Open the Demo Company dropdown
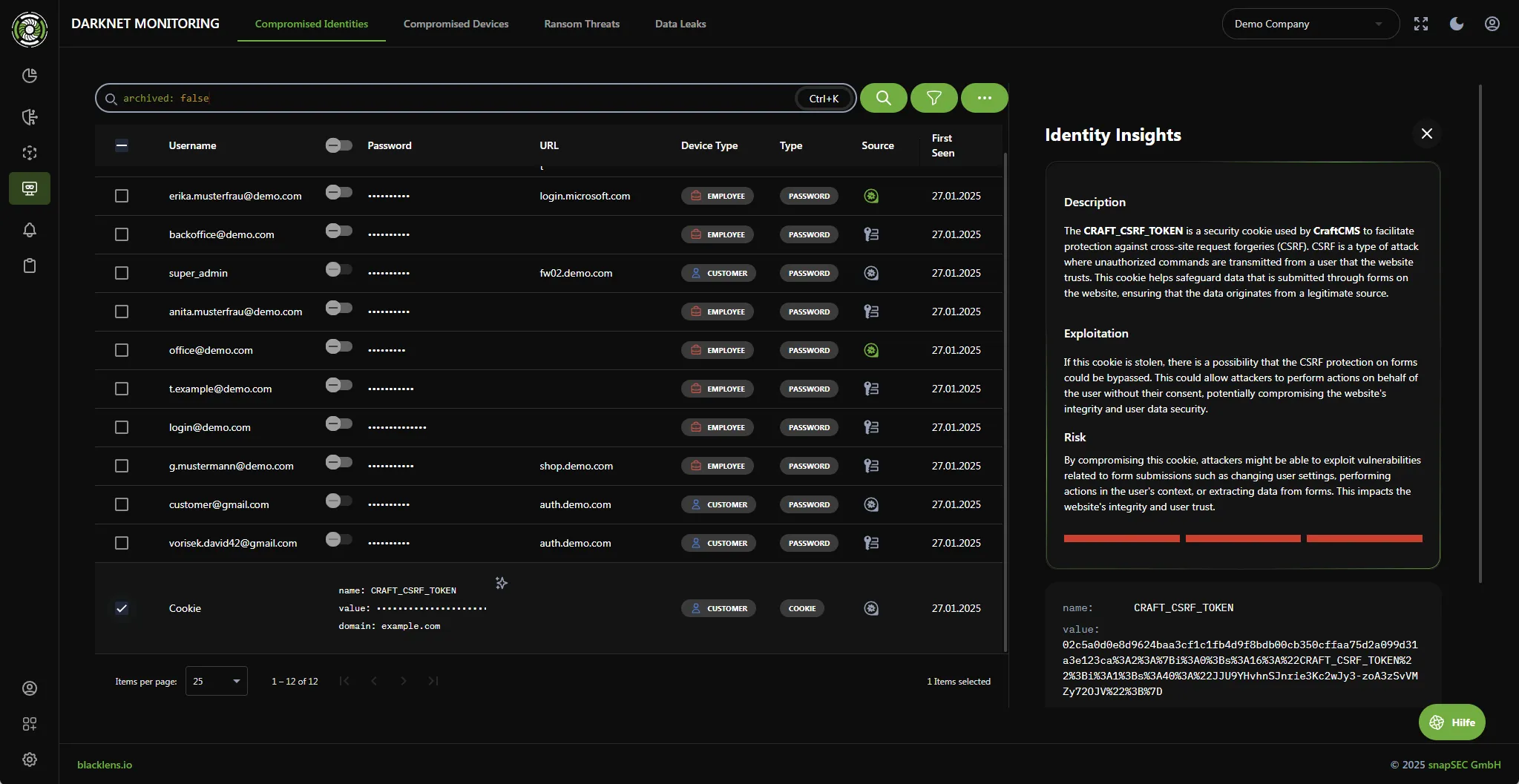The width and height of the screenshot is (1519, 784). 1310,24
